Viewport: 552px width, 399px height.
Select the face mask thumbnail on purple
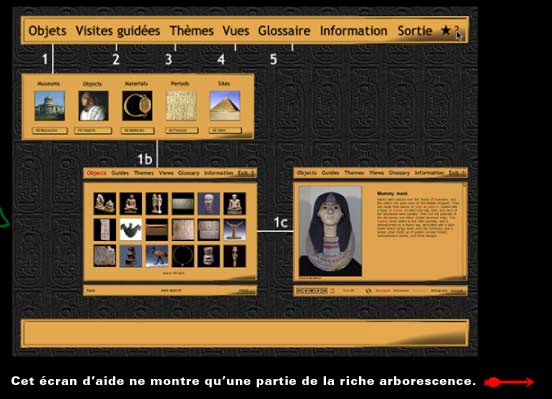[209, 204]
